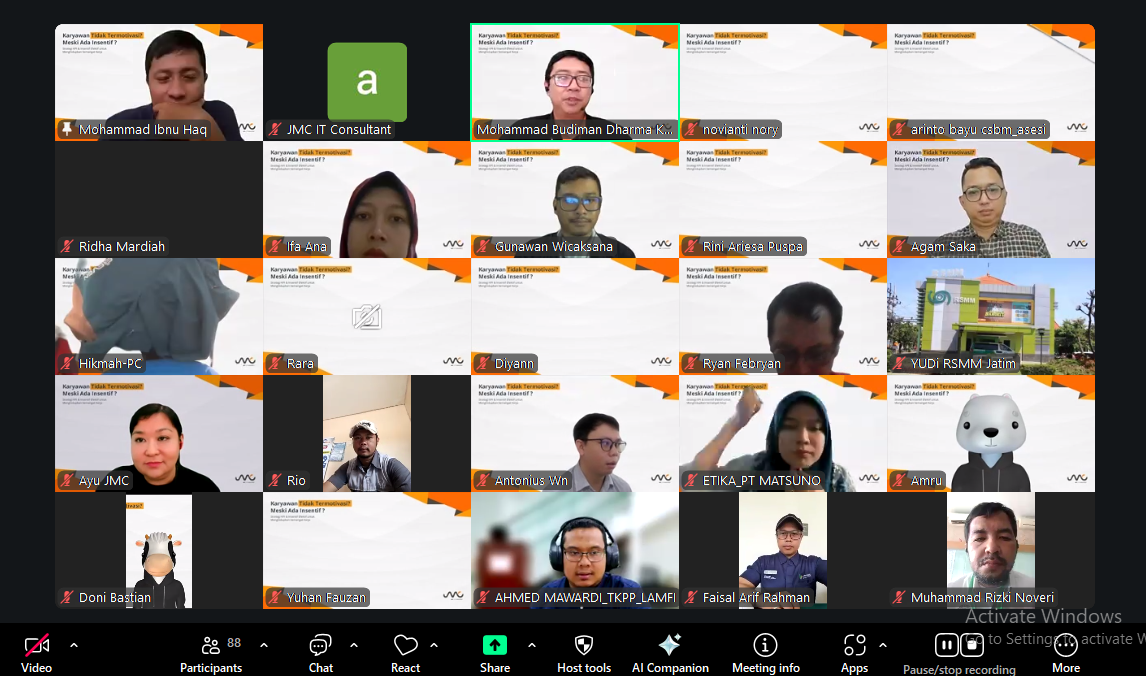
Task: Expand video settings chevron next to Video
Action: 73,645
